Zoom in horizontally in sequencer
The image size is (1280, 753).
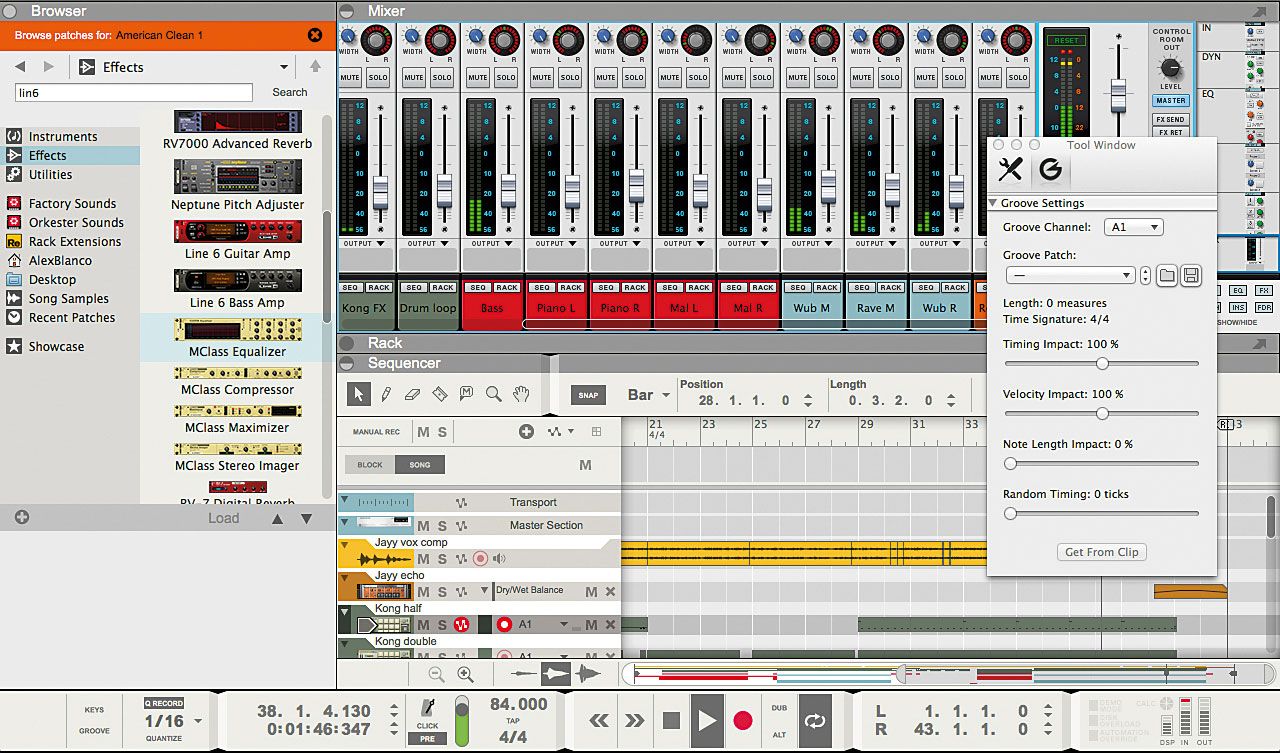(x=465, y=675)
